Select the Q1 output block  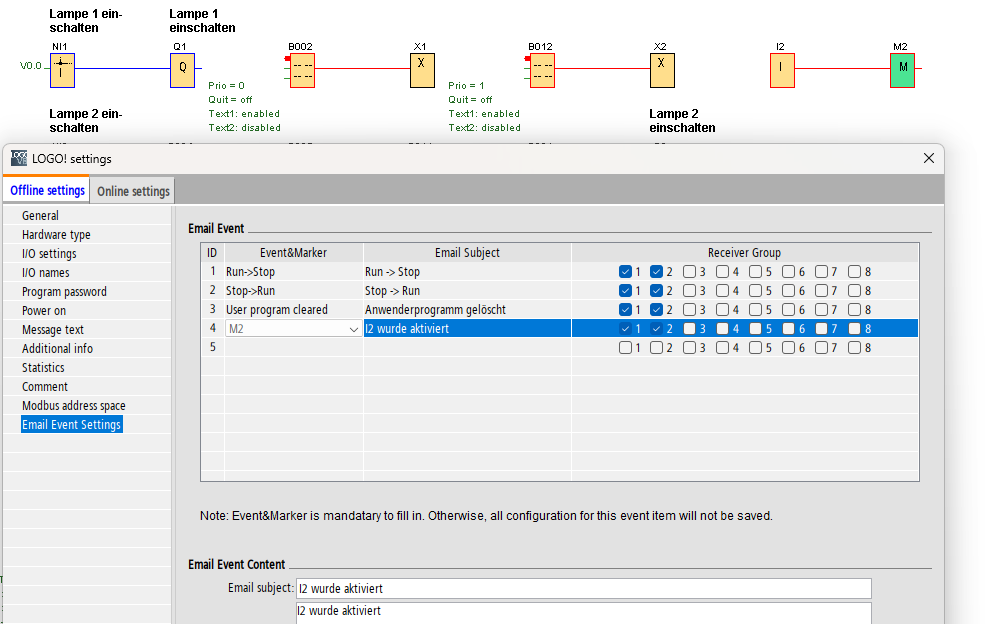182,69
